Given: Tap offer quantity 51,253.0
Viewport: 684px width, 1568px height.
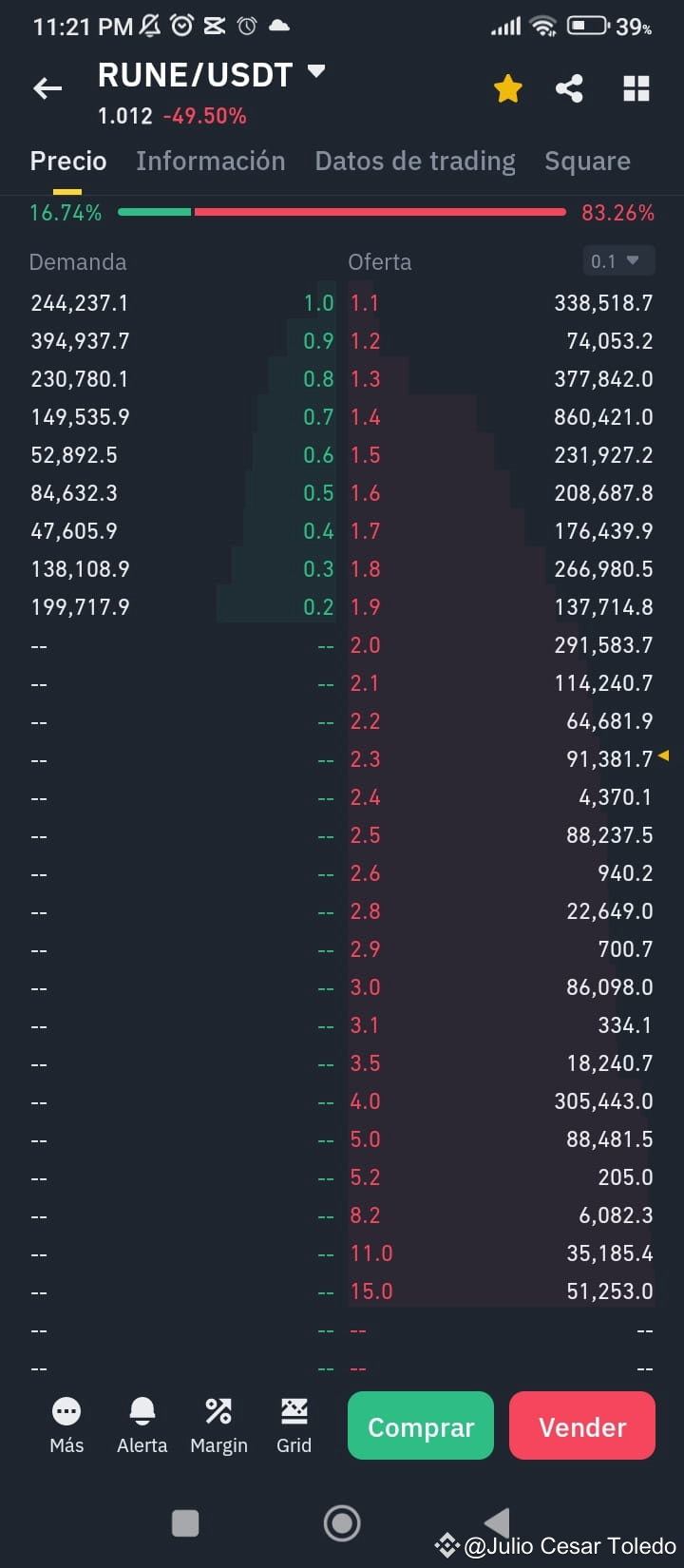Looking at the screenshot, I should click(x=610, y=1291).
